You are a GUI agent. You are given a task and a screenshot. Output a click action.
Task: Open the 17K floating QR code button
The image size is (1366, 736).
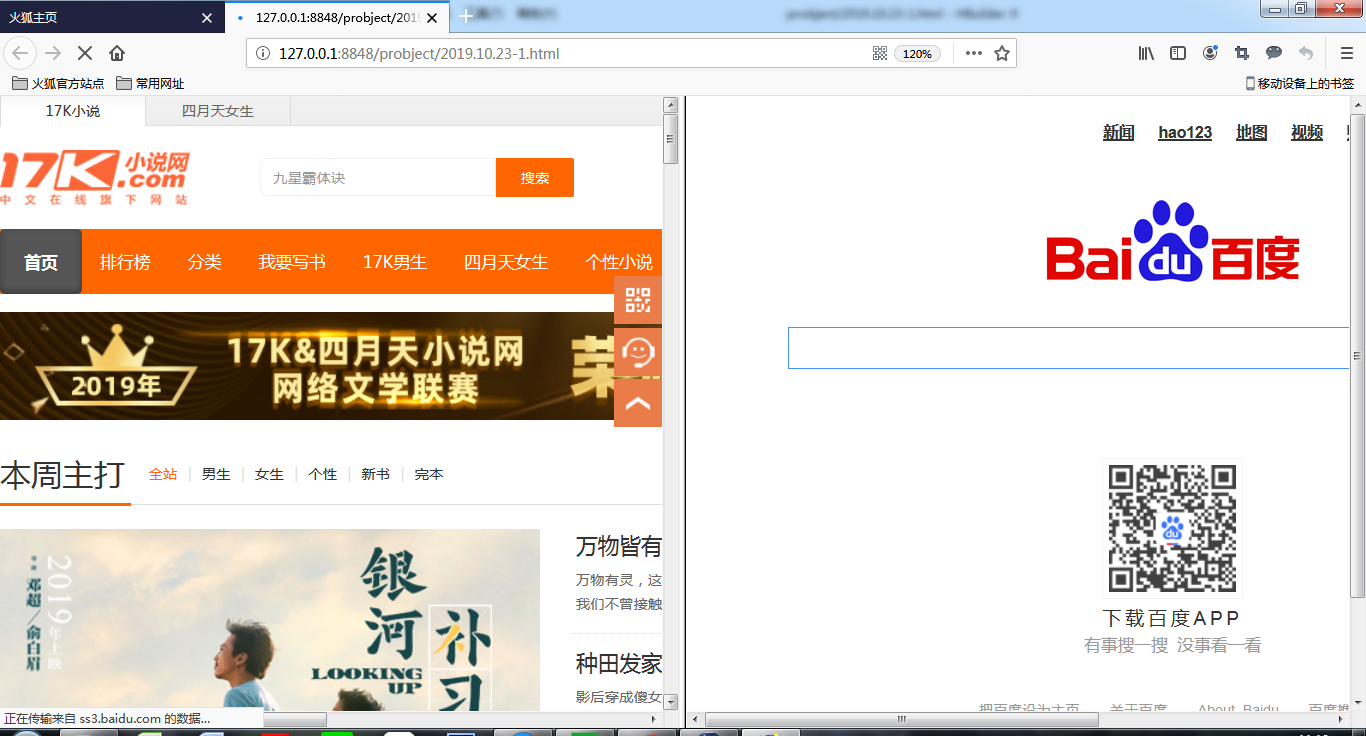tap(638, 300)
